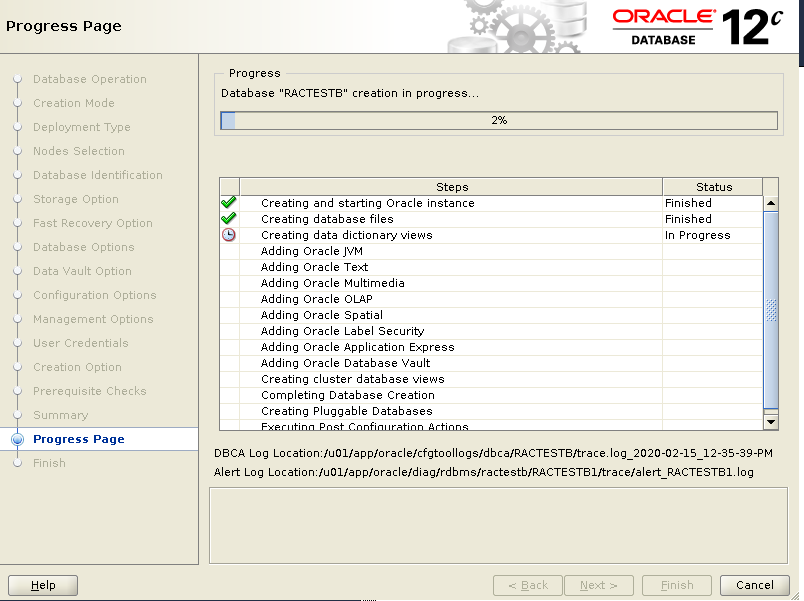Click green checkmark next to Creating database files
Image resolution: width=804 pixels, height=601 pixels.
pos(229,219)
